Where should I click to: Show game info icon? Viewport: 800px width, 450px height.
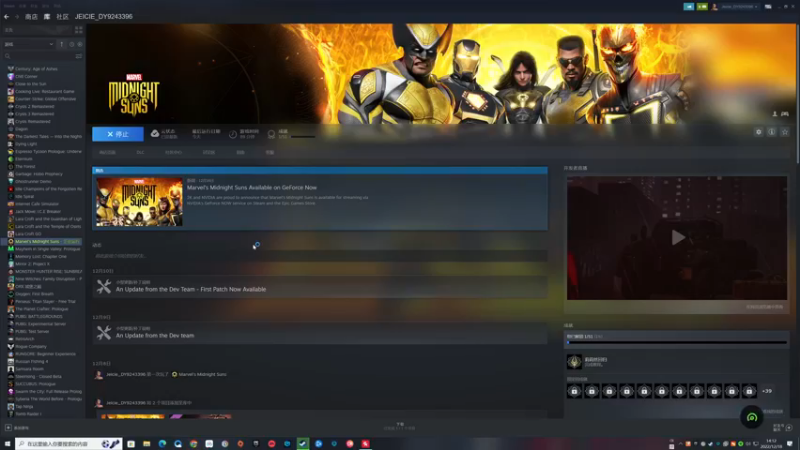[x=772, y=132]
